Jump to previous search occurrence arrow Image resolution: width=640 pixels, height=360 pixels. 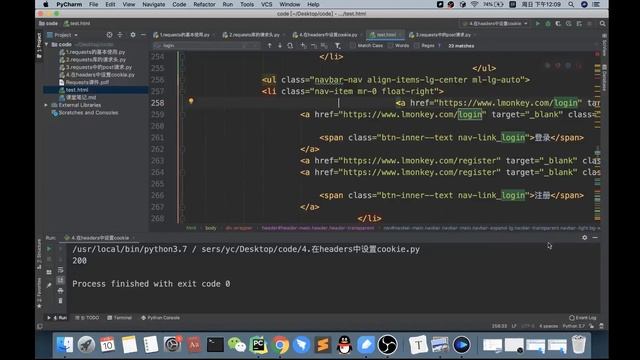269,46
